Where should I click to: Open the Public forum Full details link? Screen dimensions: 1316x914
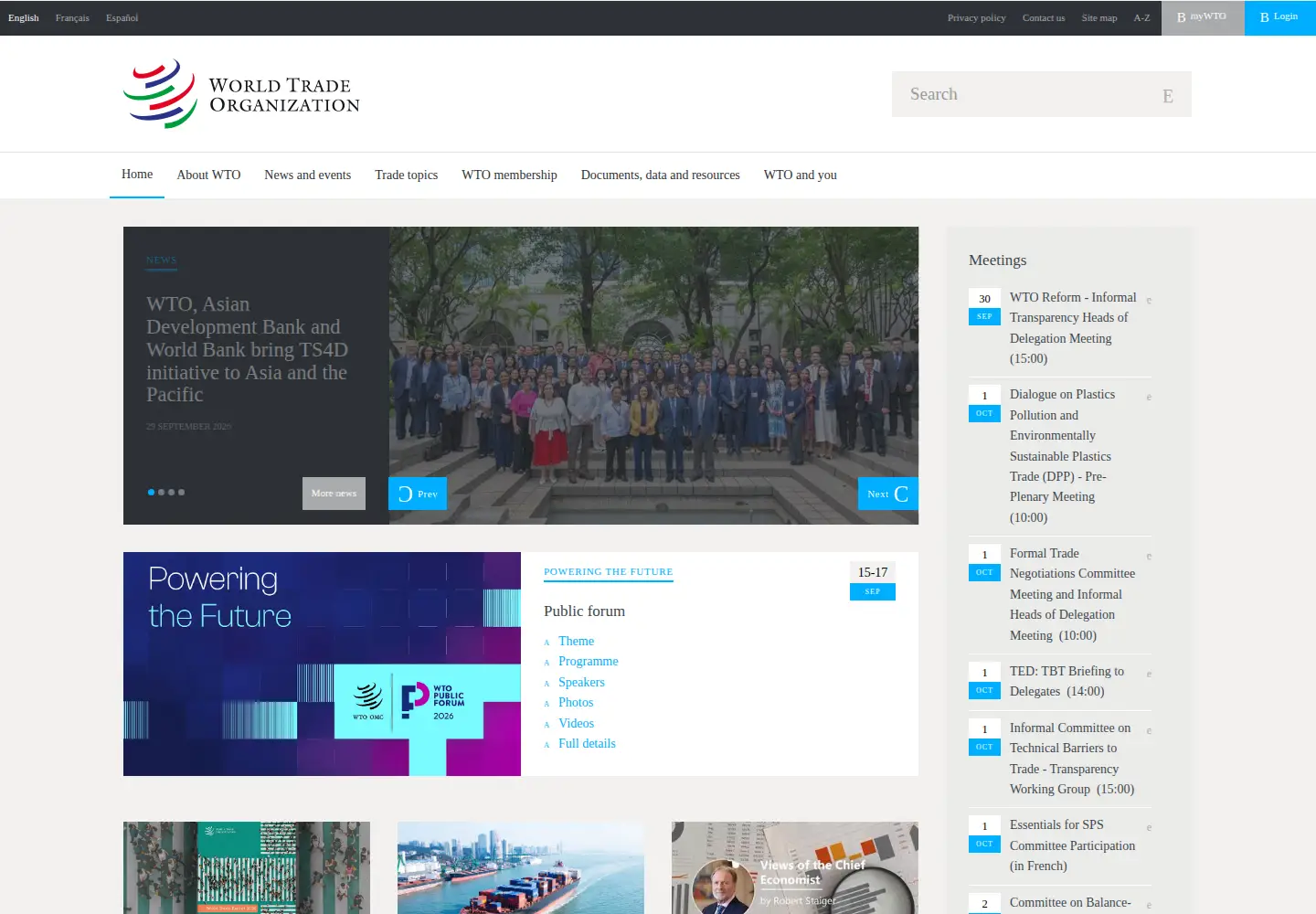587,744
